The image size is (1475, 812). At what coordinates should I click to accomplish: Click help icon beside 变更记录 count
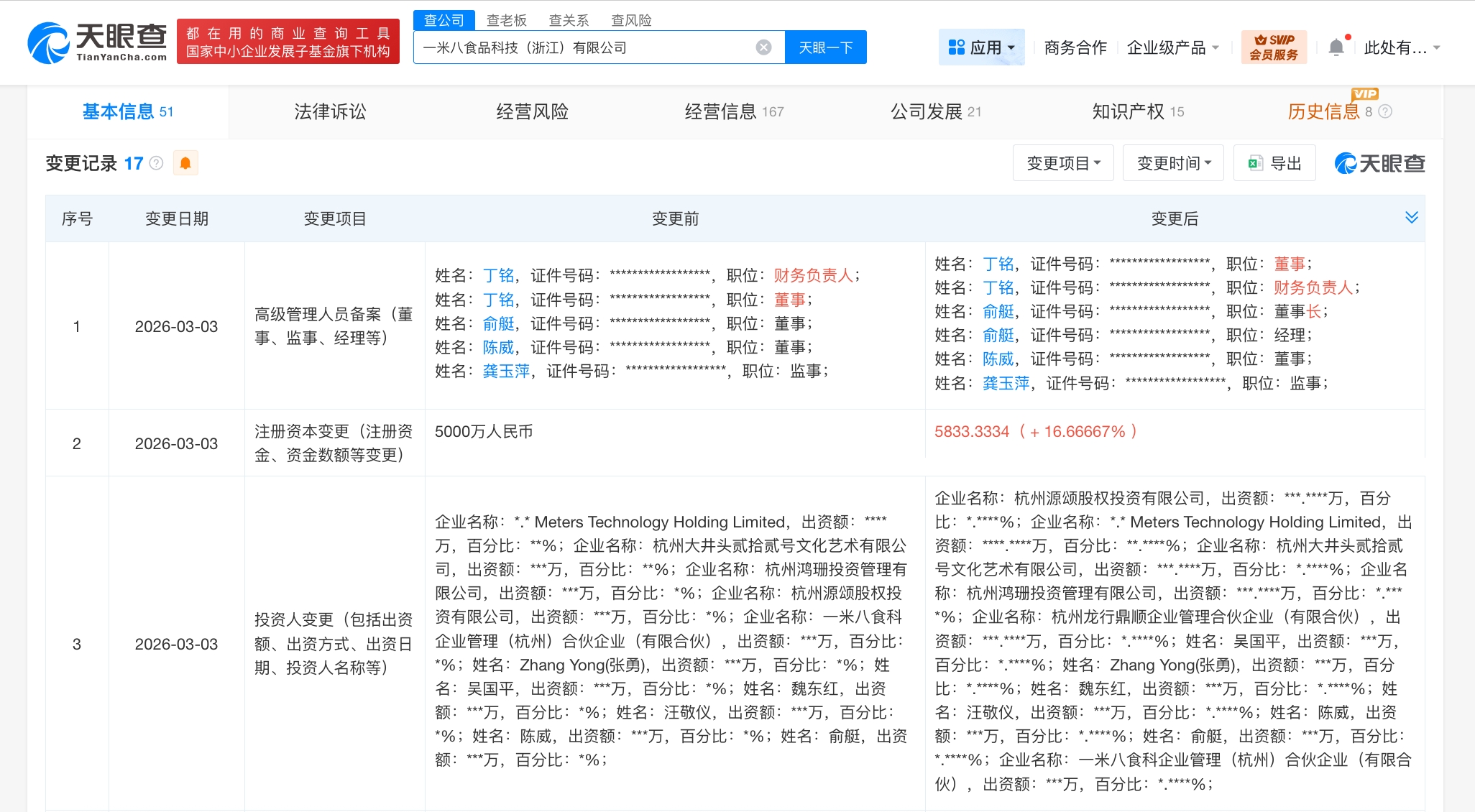click(x=156, y=163)
